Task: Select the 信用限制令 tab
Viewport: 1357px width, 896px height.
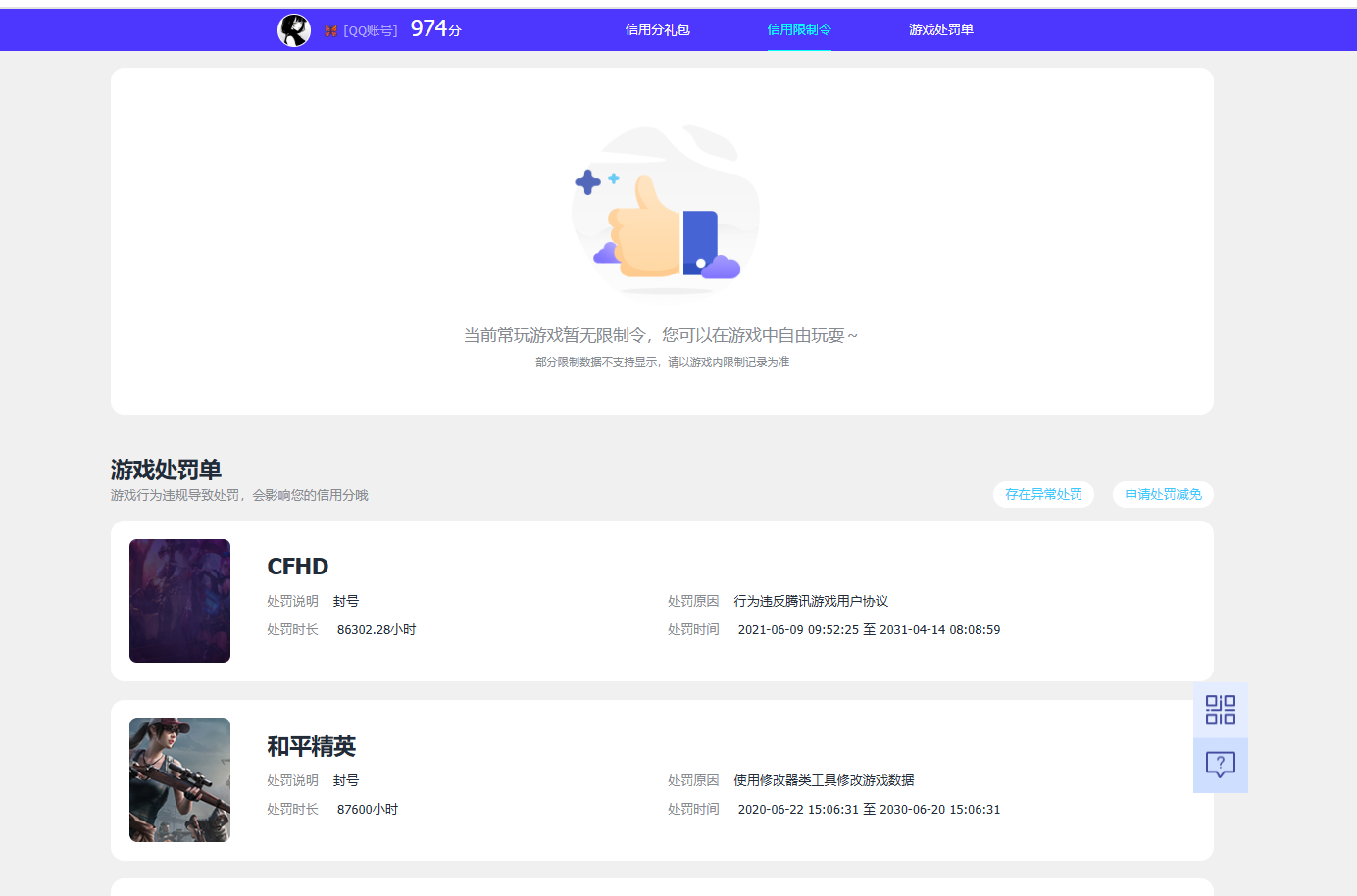Action: pyautogui.click(x=798, y=28)
